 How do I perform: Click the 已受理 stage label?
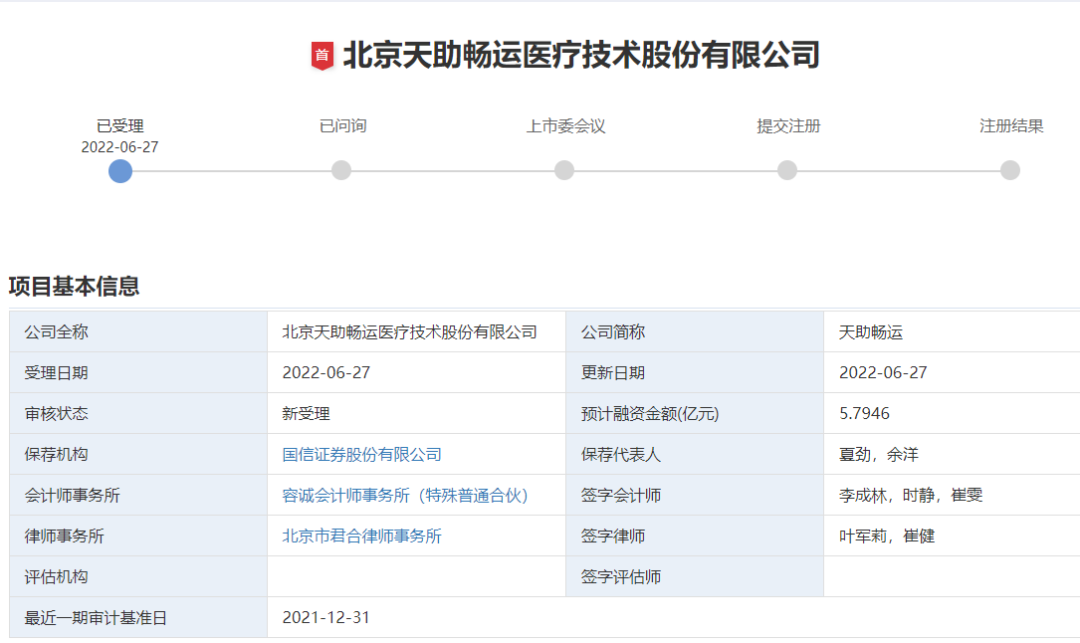120,126
